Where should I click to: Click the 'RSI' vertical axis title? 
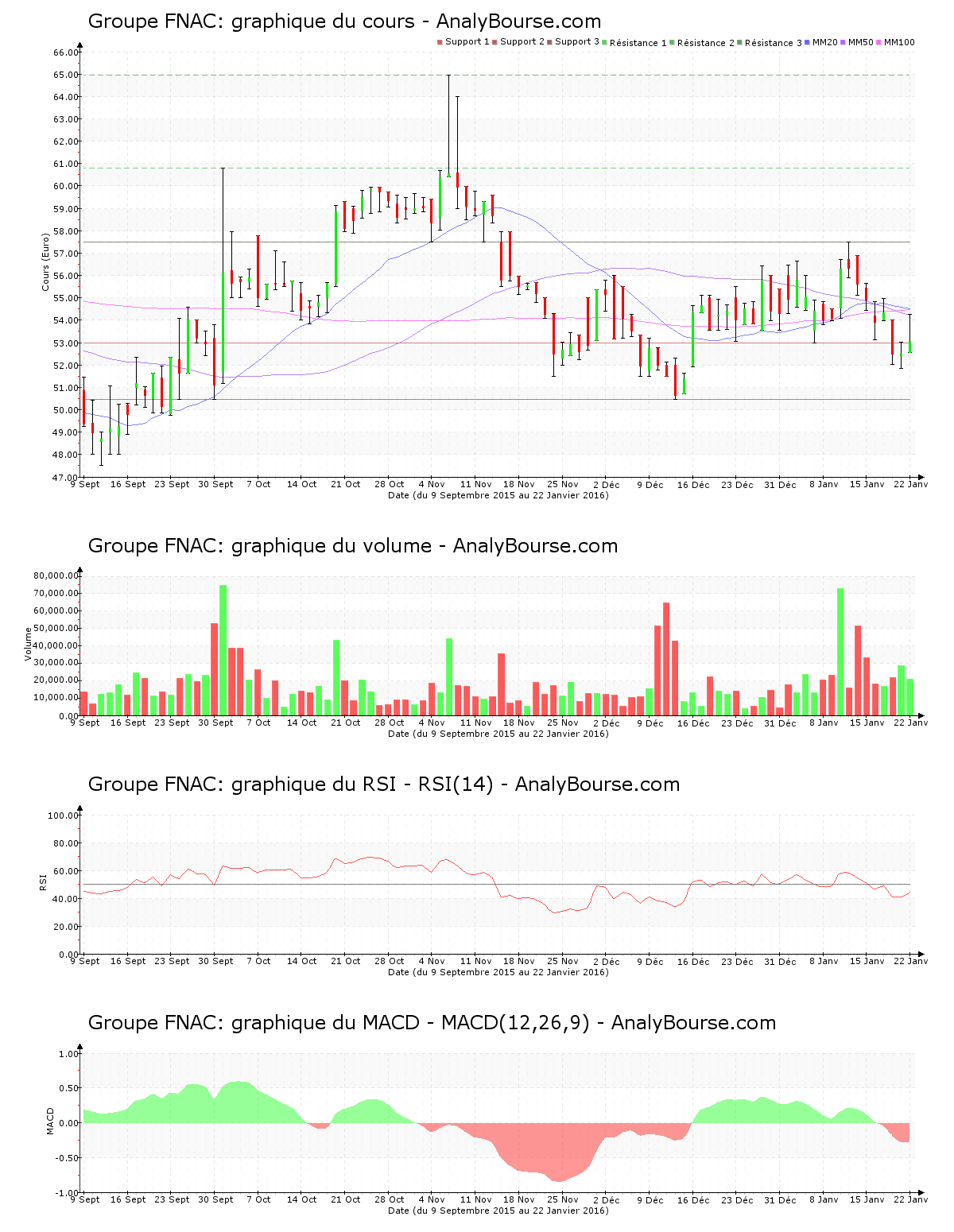tap(43, 882)
